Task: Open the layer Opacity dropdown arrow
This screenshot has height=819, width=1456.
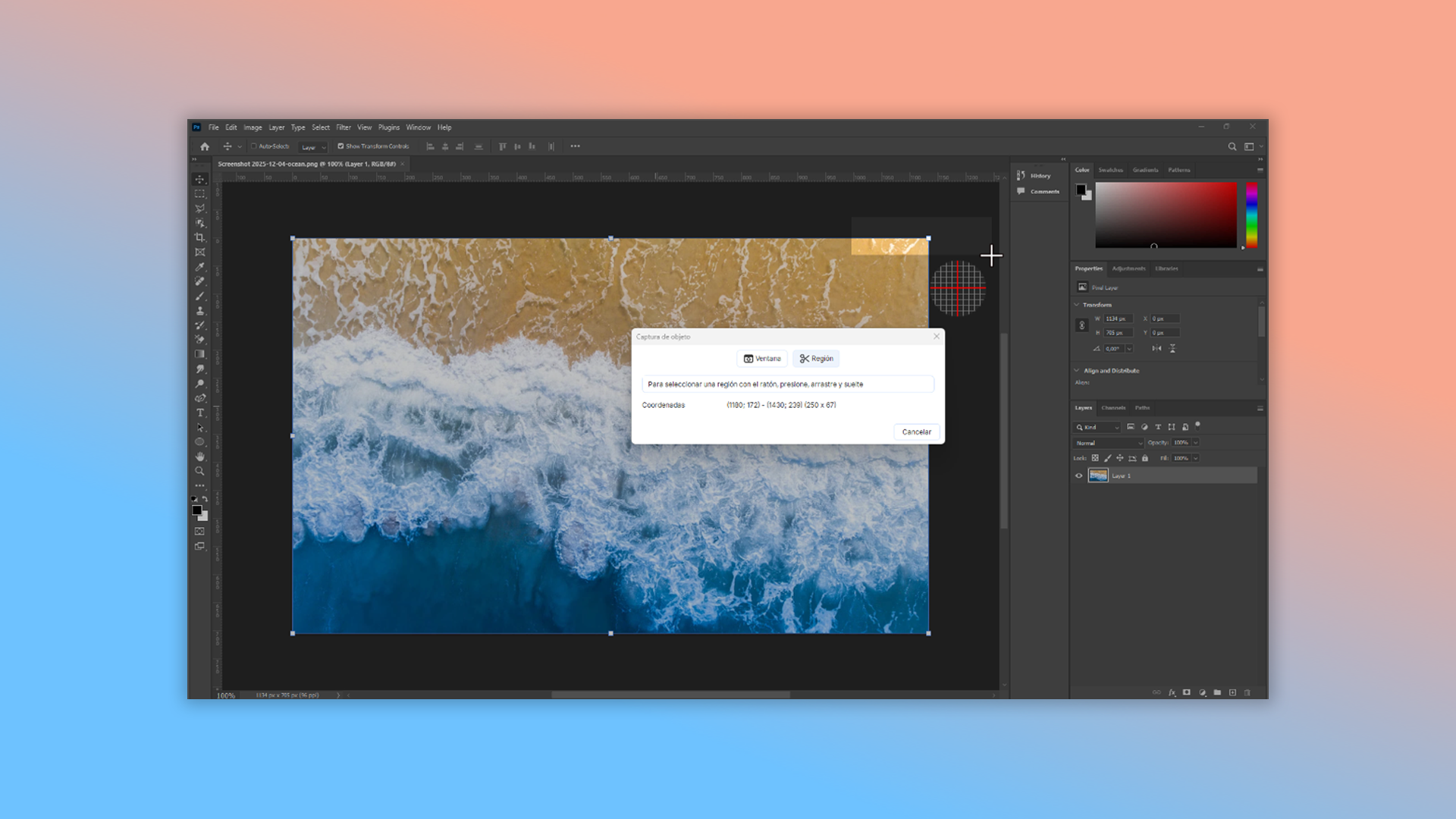Action: click(1196, 443)
